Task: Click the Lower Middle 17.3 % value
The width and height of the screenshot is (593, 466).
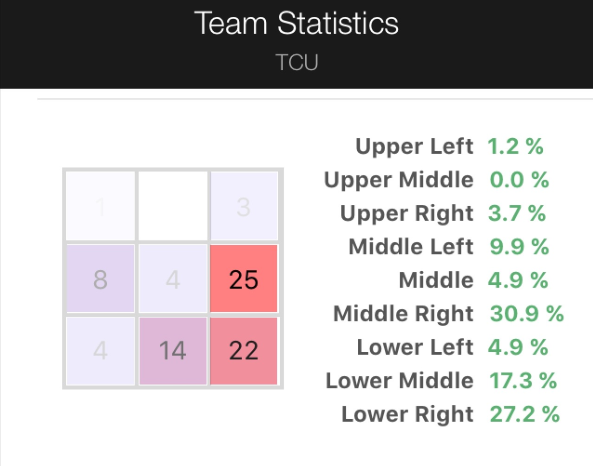Action: [x=523, y=381]
